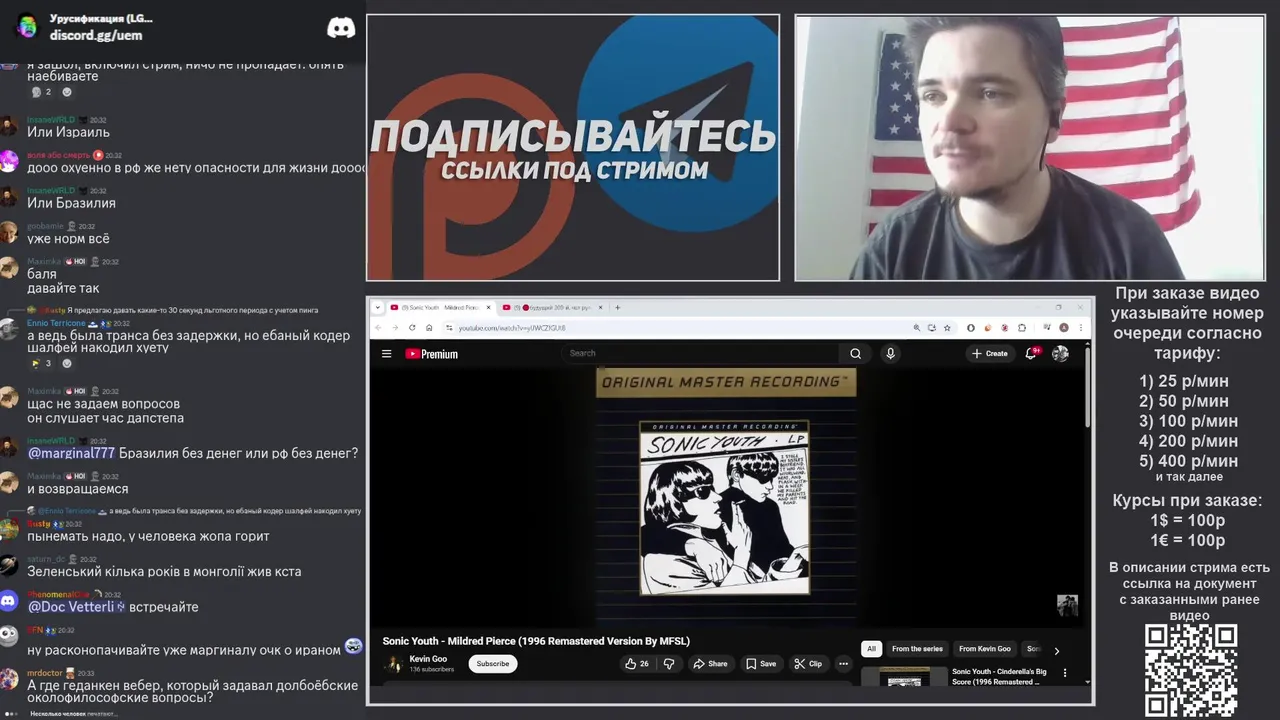Open the YouTube account avatar menu
This screenshot has width=1280, height=720.
pos(1060,353)
